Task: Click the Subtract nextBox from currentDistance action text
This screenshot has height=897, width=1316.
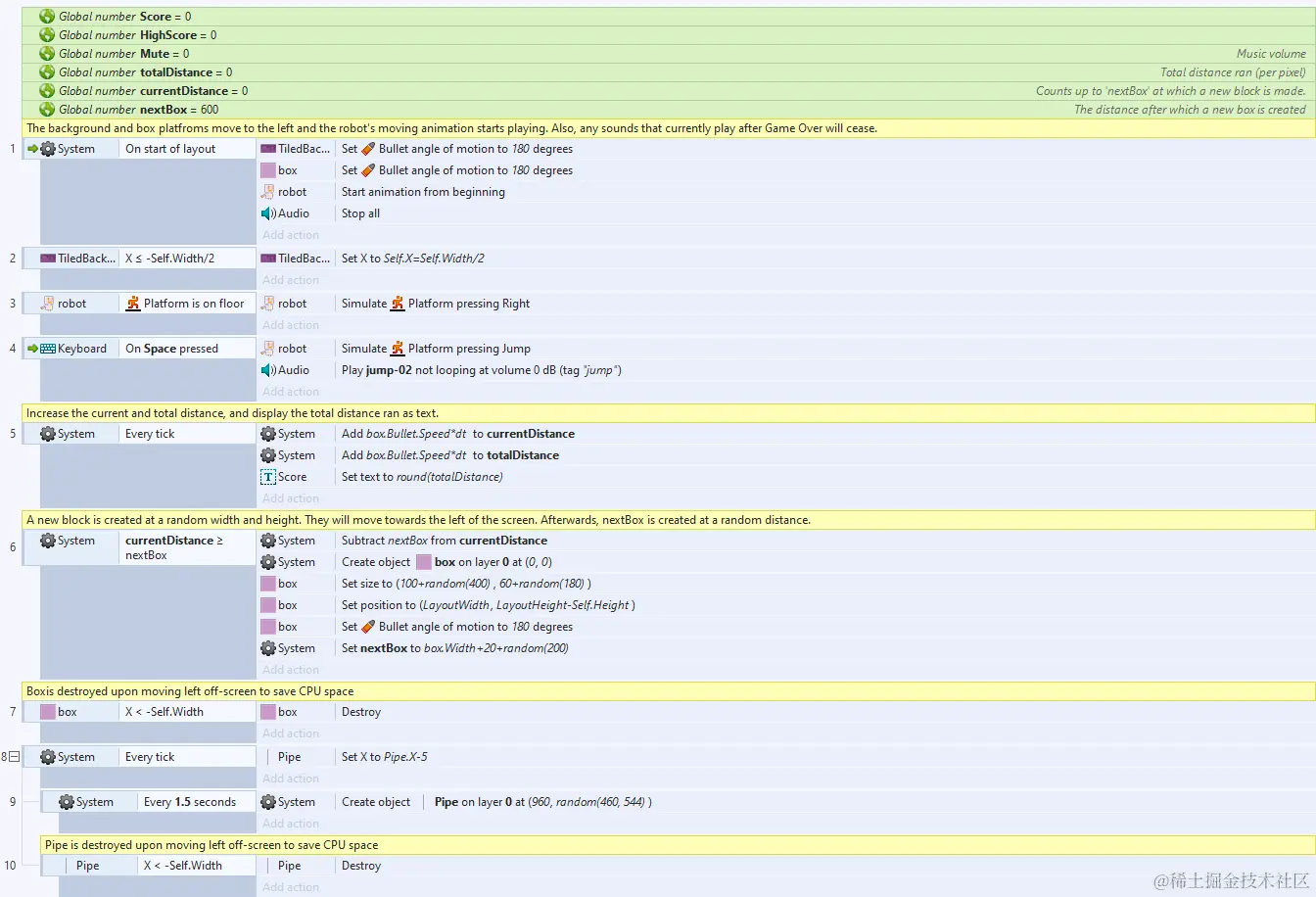Action: click(445, 541)
